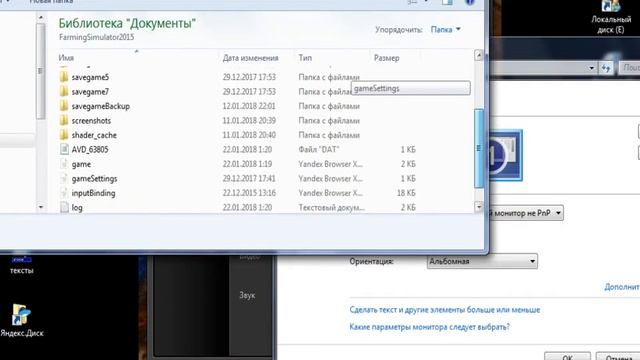The height and width of the screenshot is (360, 640).
Task: Click the shader_cache folder icon
Action: click(x=64, y=135)
